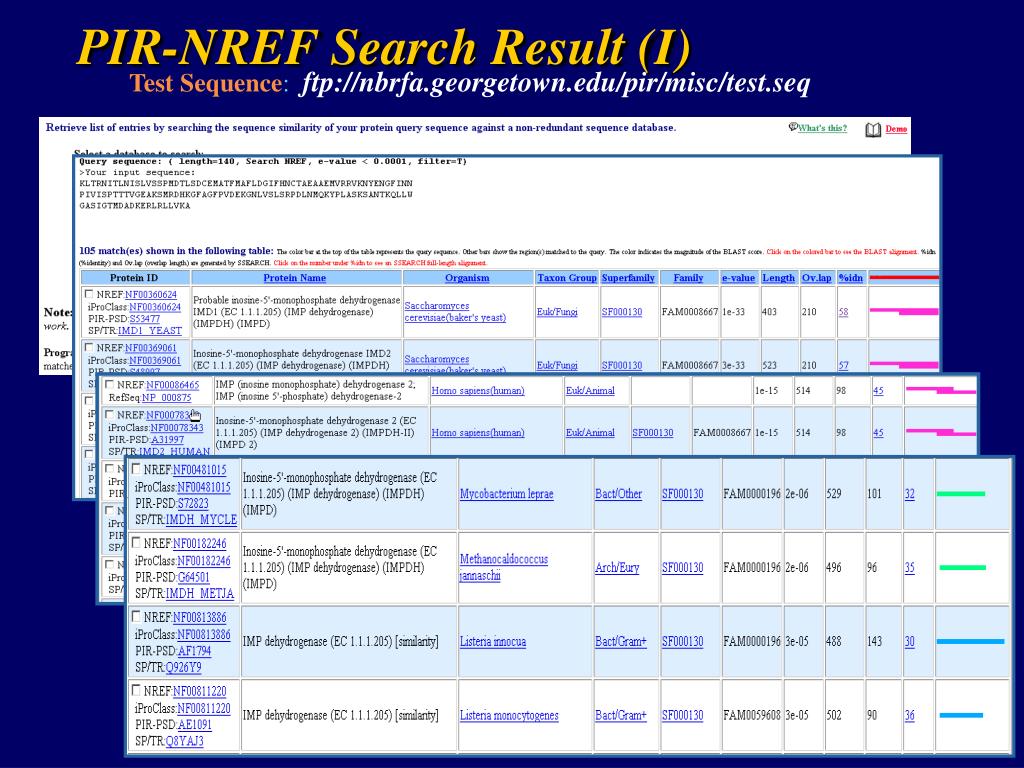Open Euk/Fungi link in IMD1 yeast row
This screenshot has width=1024, height=768.
tap(557, 312)
